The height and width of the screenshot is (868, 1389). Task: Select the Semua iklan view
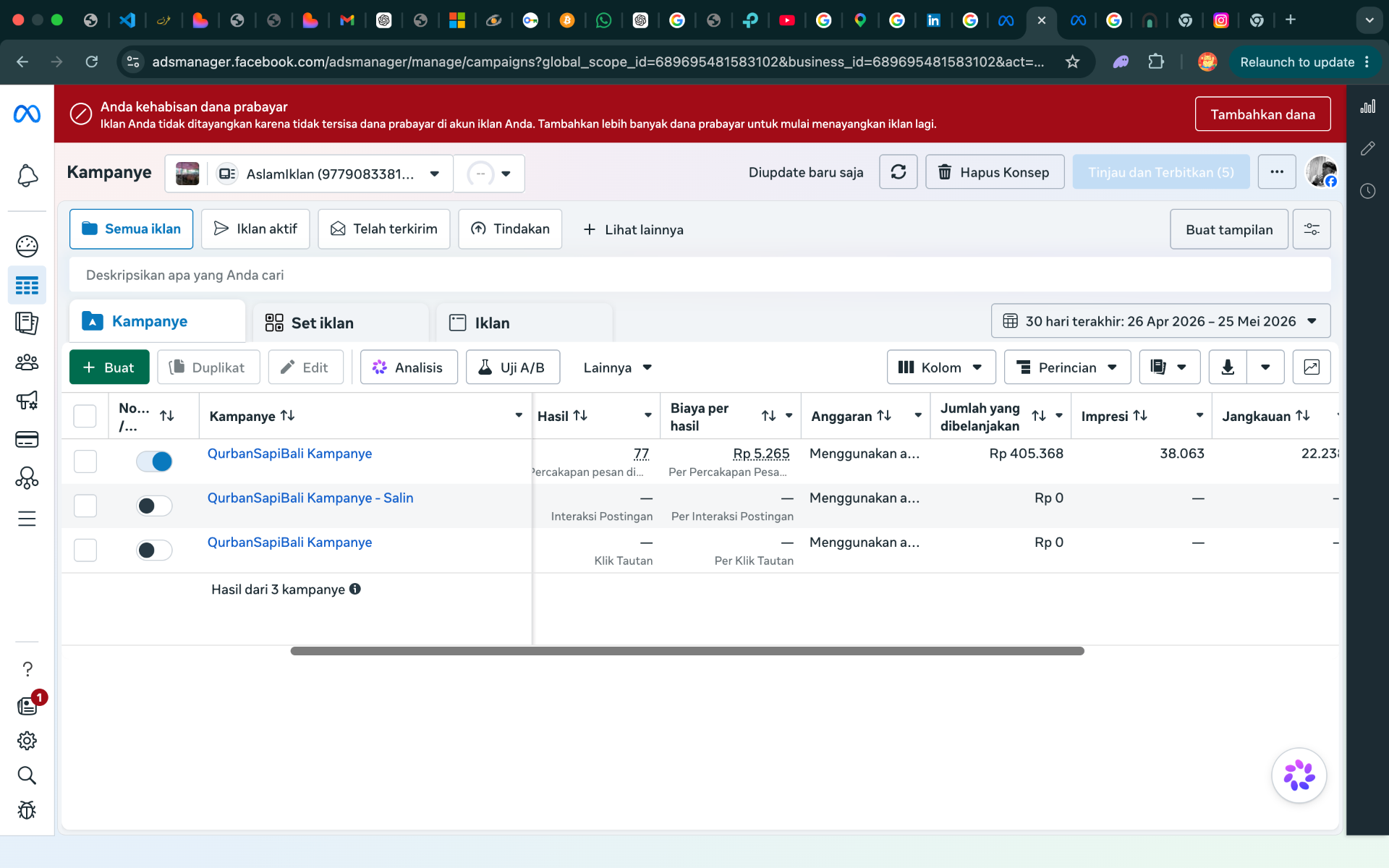click(x=131, y=229)
